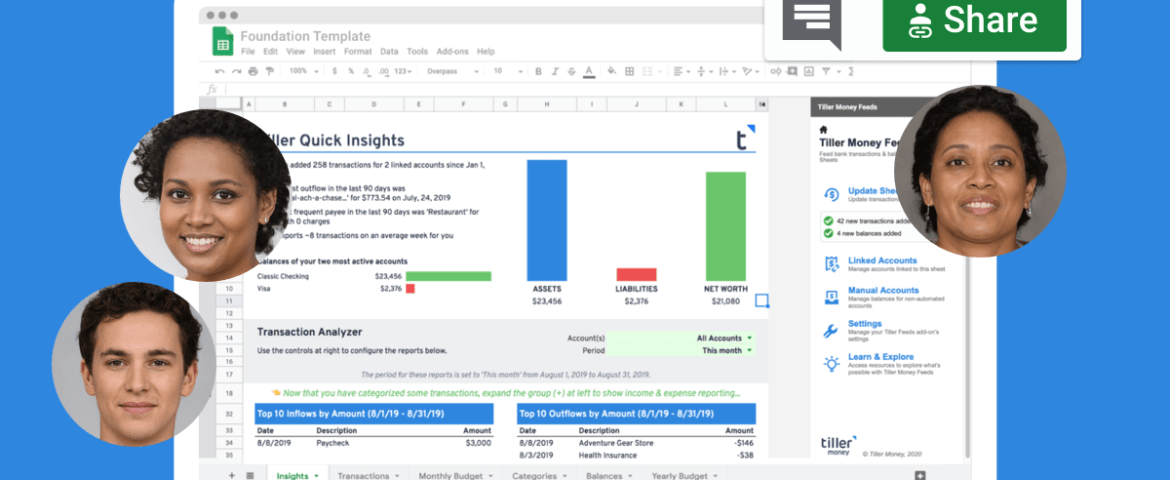
Task: Click the formula bar input
Action: click(x=597, y=90)
